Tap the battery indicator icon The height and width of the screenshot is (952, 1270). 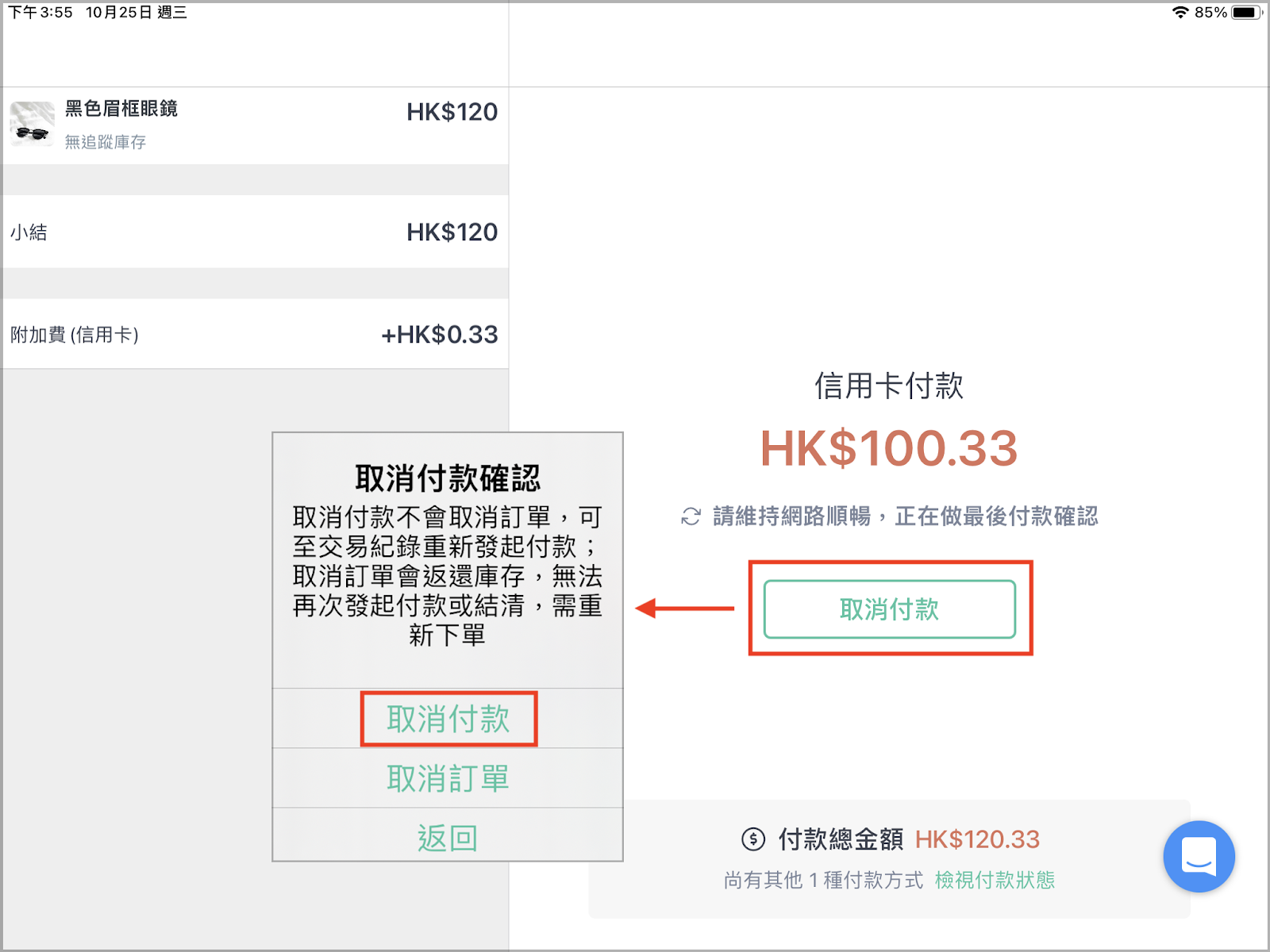[1246, 12]
